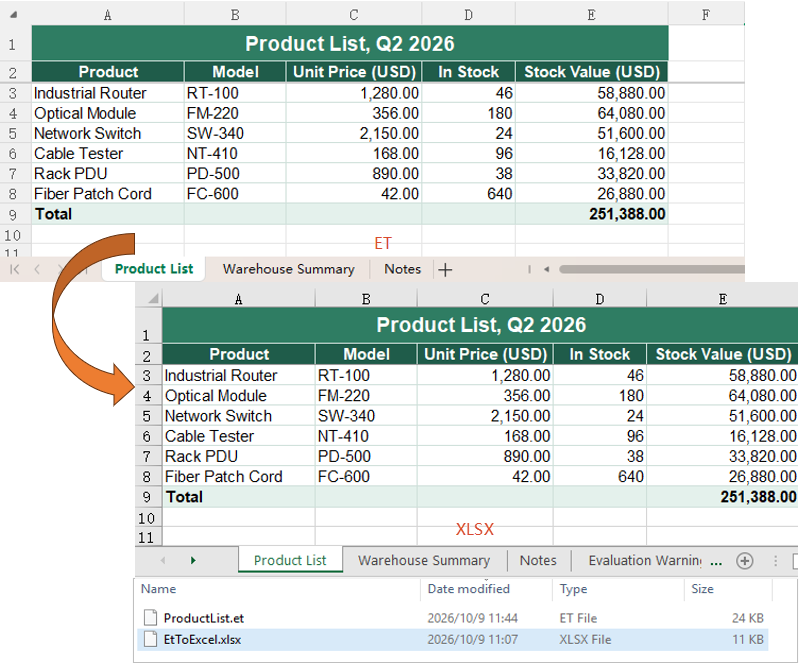The width and height of the screenshot is (802, 663).
Task: Click 2,150.00 price cell in ET sheet
Action: coord(353,134)
